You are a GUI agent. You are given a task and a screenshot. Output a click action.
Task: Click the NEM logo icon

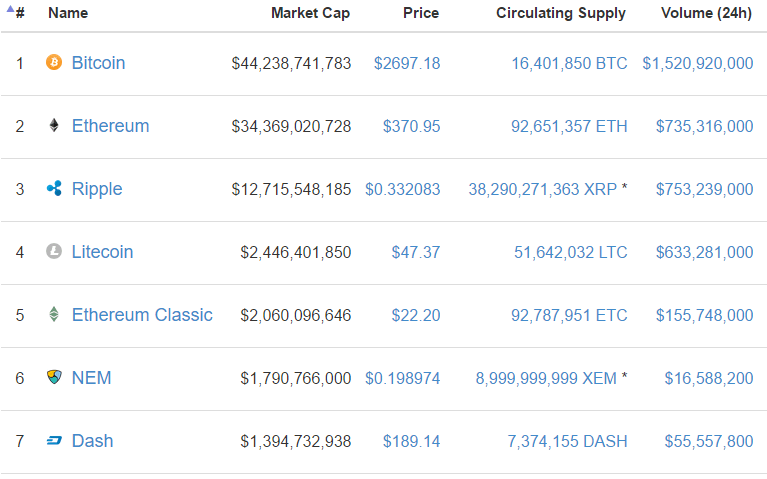[x=54, y=378]
